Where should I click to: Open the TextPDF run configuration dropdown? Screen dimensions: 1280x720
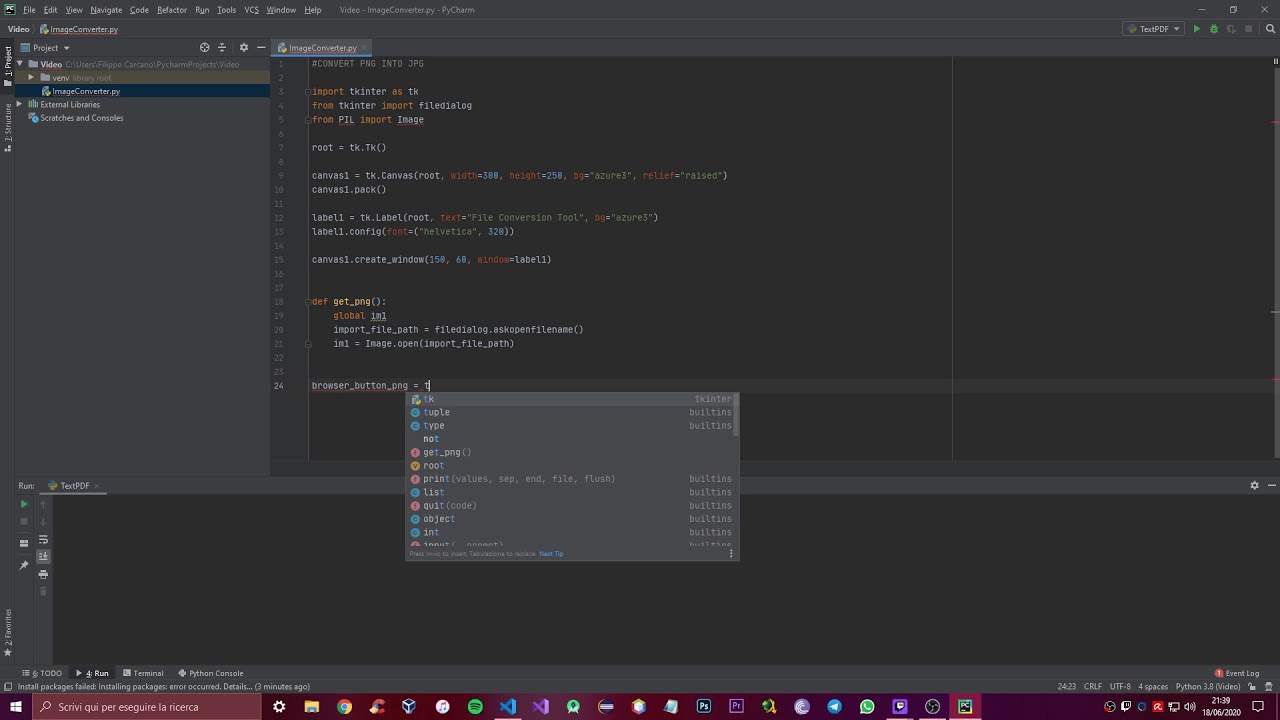coord(1152,29)
